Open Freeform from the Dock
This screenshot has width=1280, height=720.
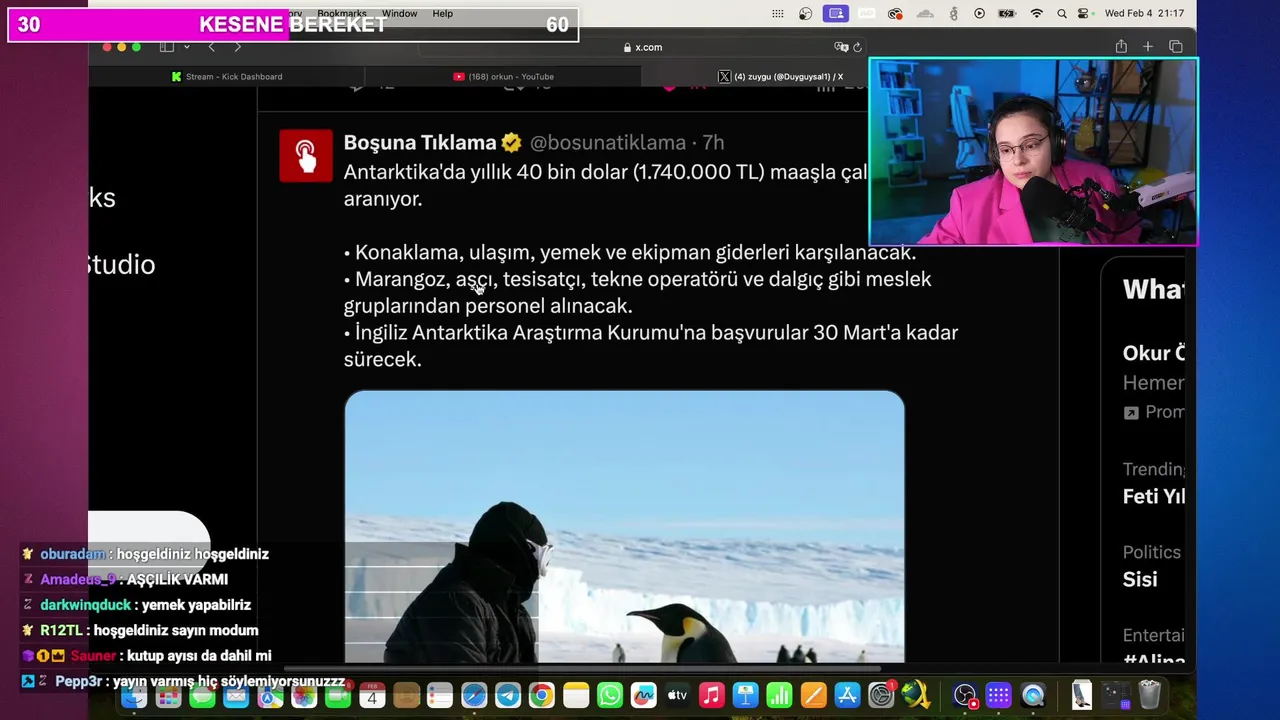(644, 695)
